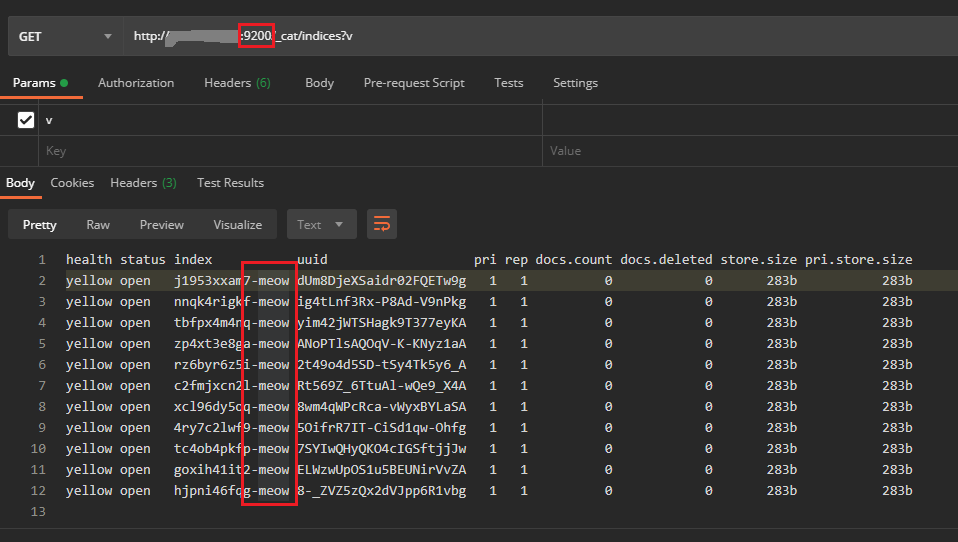Click the 'uuid' column header text

[312, 259]
